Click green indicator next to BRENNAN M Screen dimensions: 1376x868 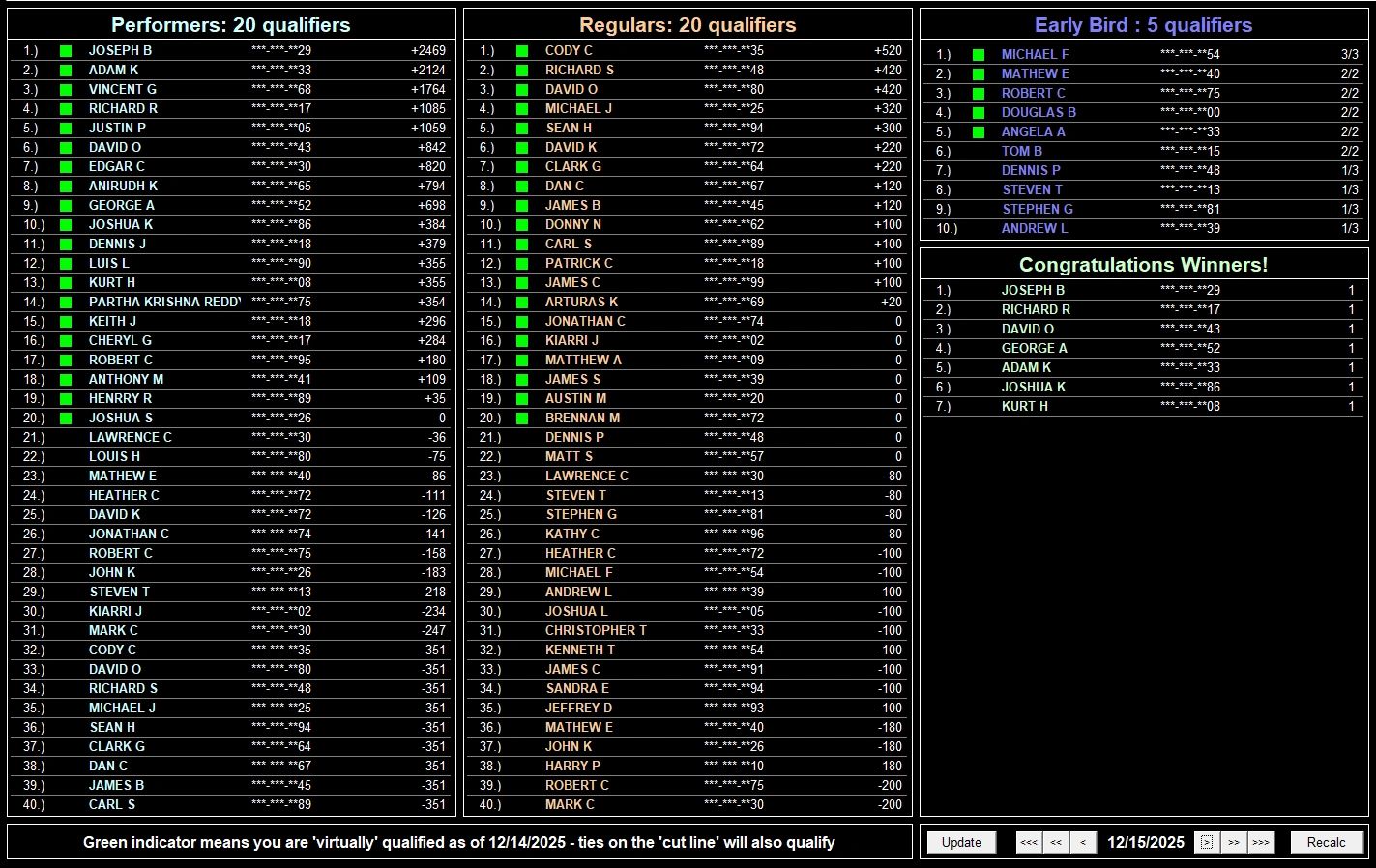pos(522,419)
